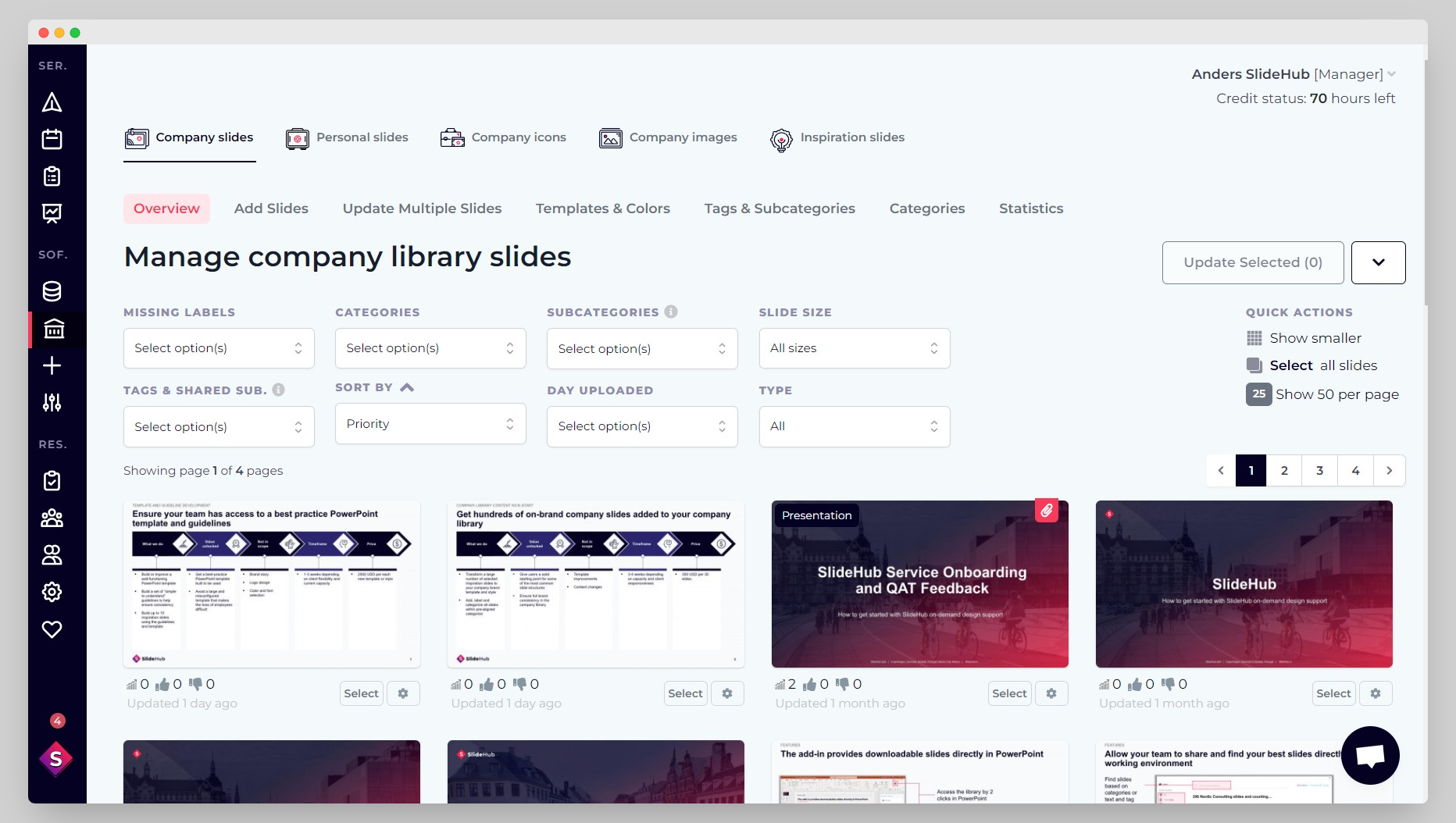Open the Add Slides tab

[x=271, y=208]
